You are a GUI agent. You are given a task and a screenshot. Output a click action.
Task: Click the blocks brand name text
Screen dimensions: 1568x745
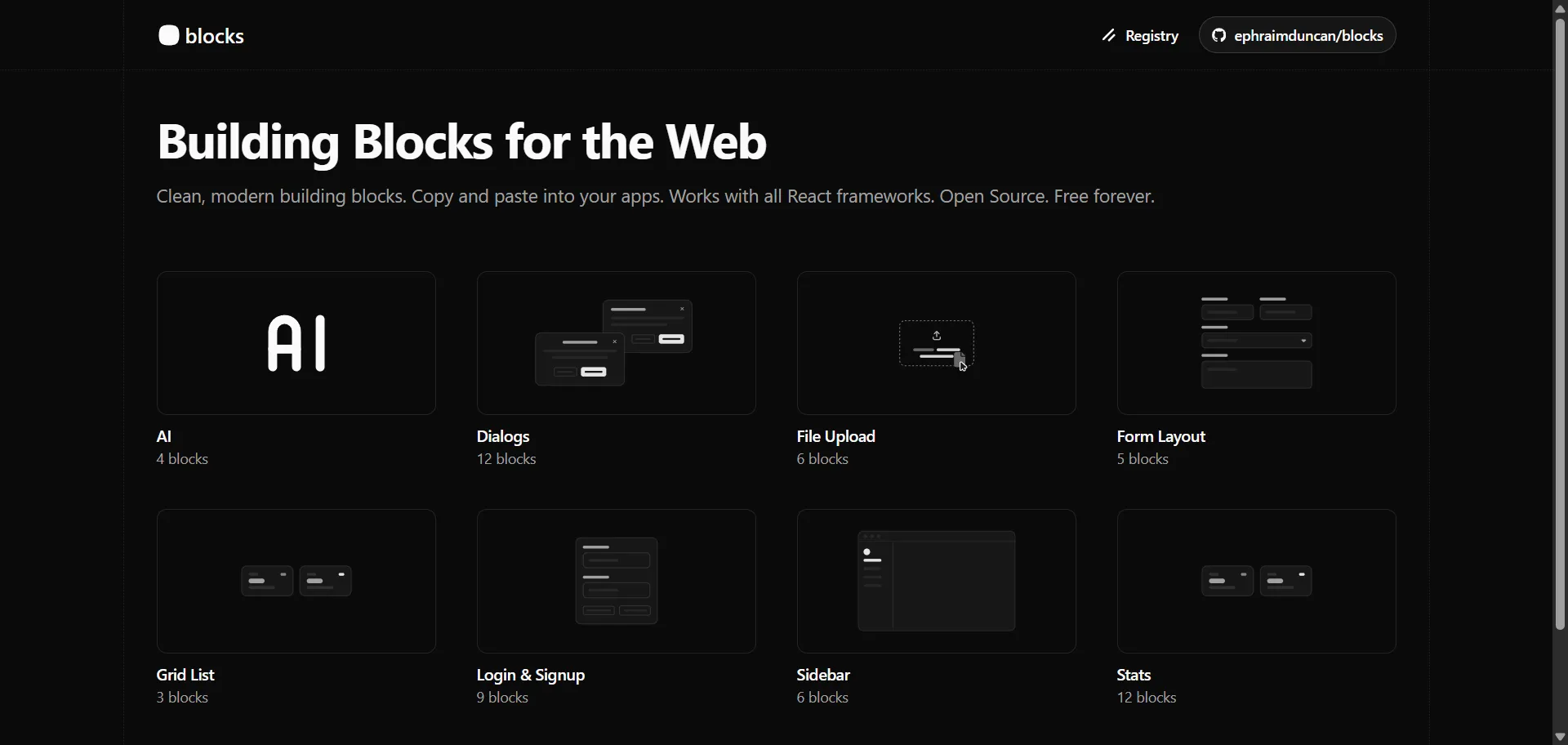215,36
